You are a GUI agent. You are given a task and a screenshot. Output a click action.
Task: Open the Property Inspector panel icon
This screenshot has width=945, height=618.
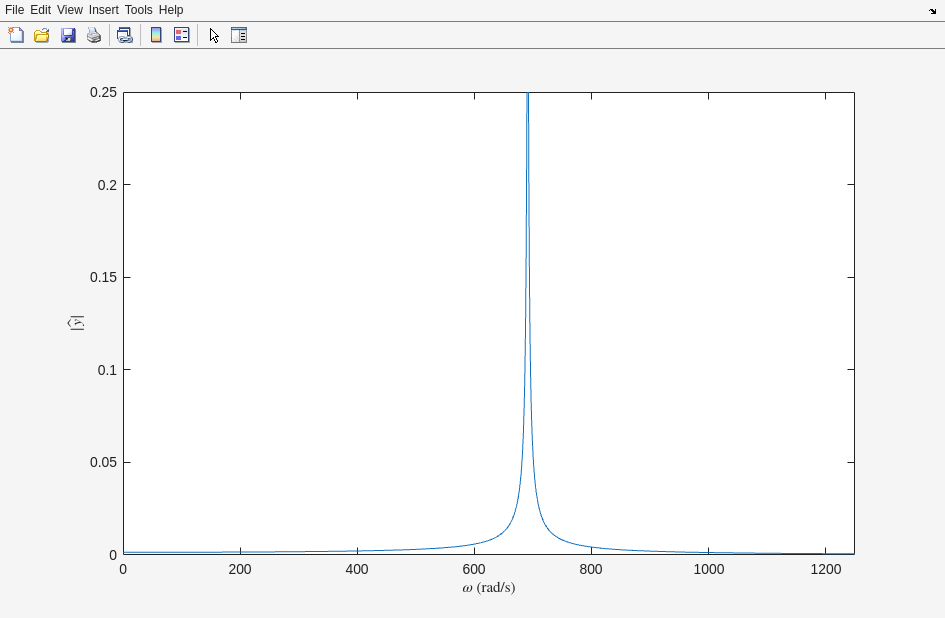239,35
